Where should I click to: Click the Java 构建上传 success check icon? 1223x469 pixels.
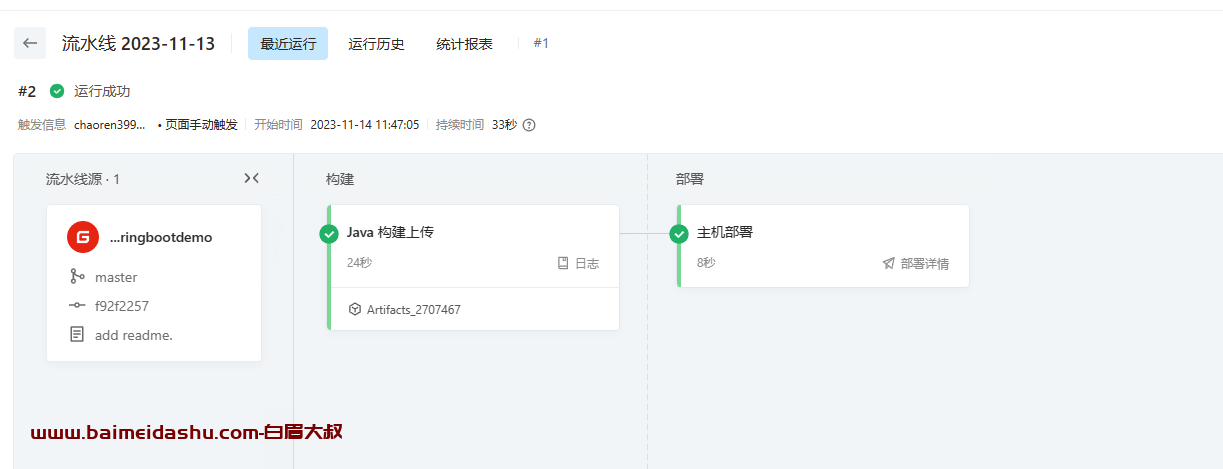click(329, 233)
